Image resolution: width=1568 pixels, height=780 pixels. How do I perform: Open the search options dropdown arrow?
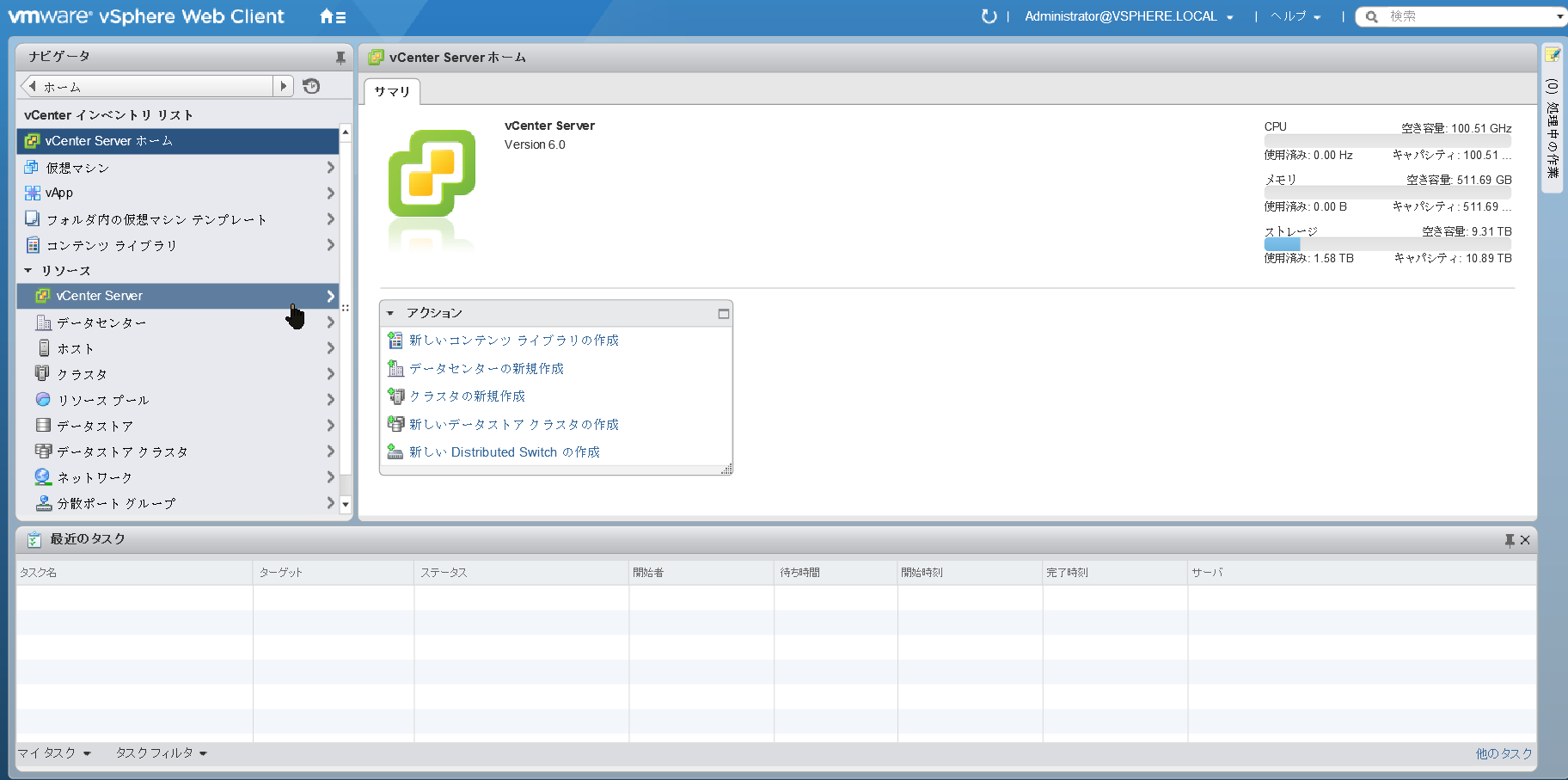pyautogui.click(x=1559, y=16)
